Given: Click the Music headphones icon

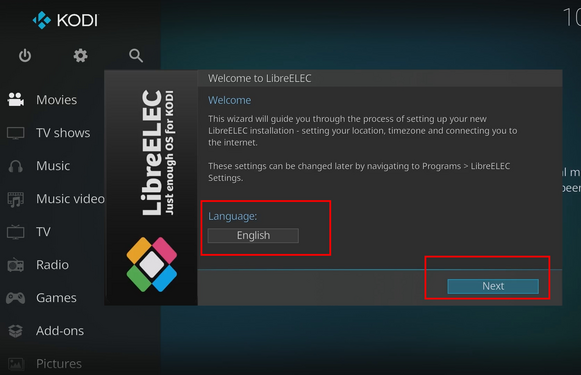Looking at the screenshot, I should (16, 166).
